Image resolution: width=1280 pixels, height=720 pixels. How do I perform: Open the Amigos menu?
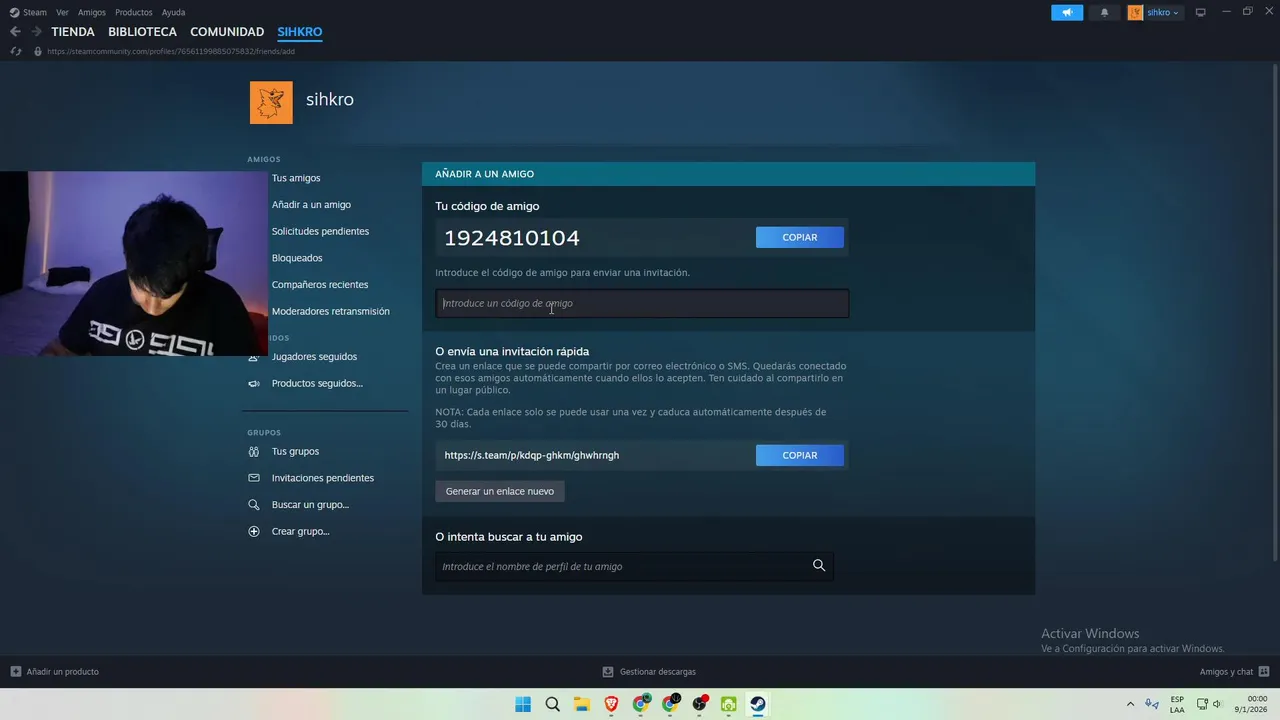92,12
